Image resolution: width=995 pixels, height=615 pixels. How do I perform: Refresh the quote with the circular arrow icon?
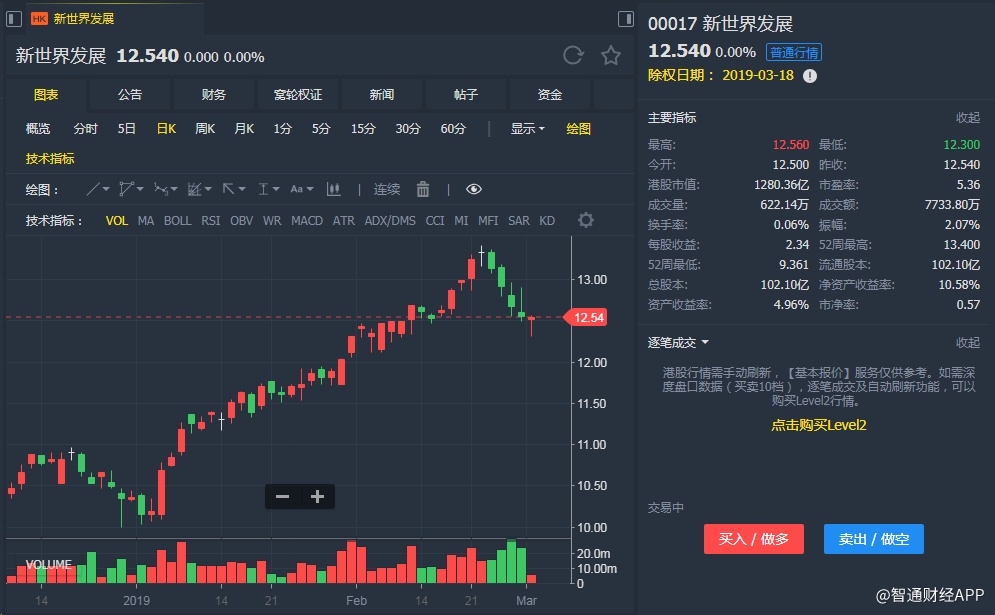click(x=573, y=56)
